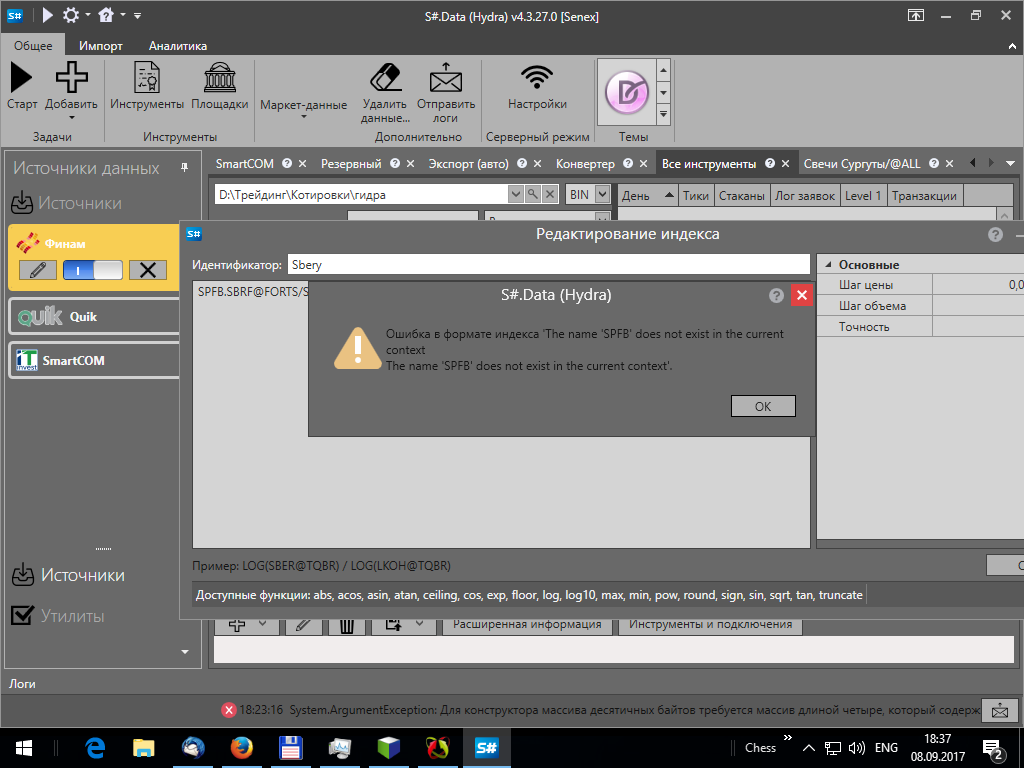Click help icon on Конвертер tab
Screen dimensions: 1024x768
point(628,163)
